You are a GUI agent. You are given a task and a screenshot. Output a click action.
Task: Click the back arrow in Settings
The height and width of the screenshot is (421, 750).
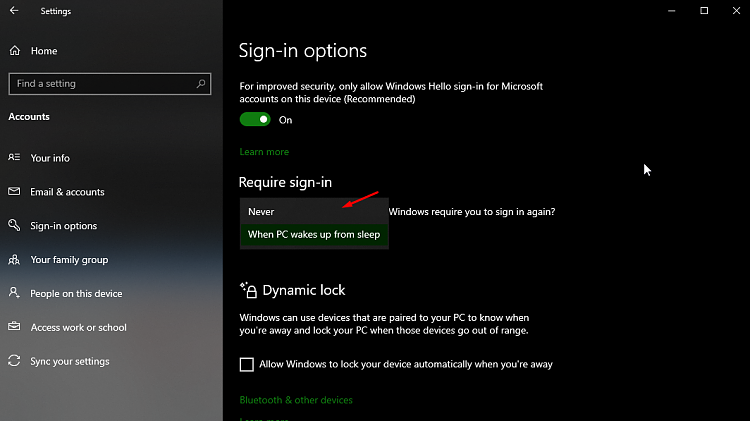click(x=14, y=11)
